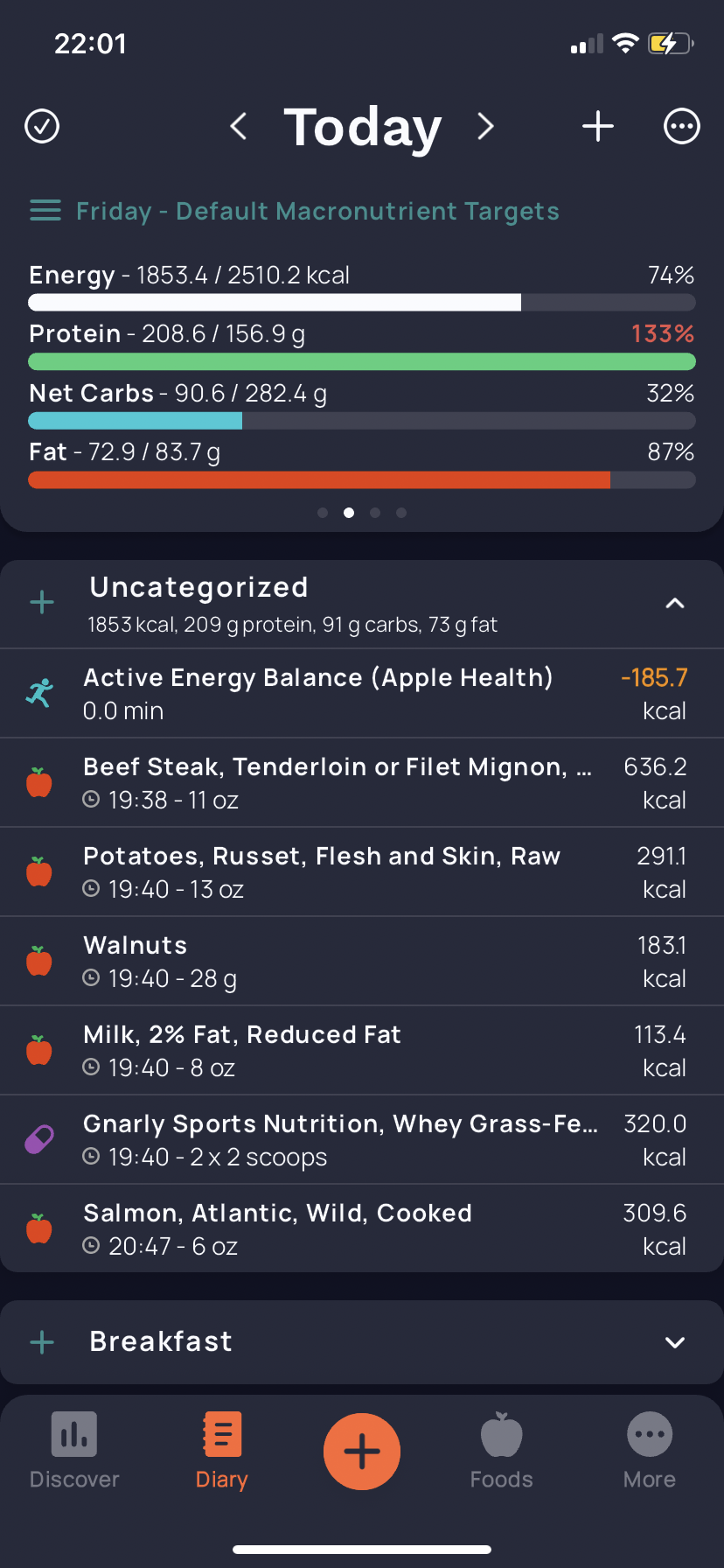Open the More tab
The height and width of the screenshot is (1568, 724).
[x=650, y=1452]
